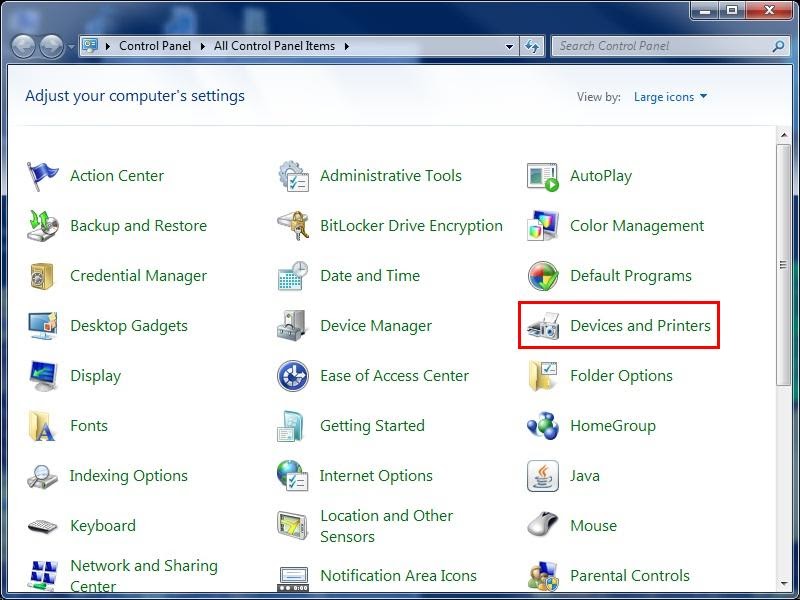Expand the arrow before Control Panel breadcrumb
Viewport: 800px width, 600px height.
[108, 46]
